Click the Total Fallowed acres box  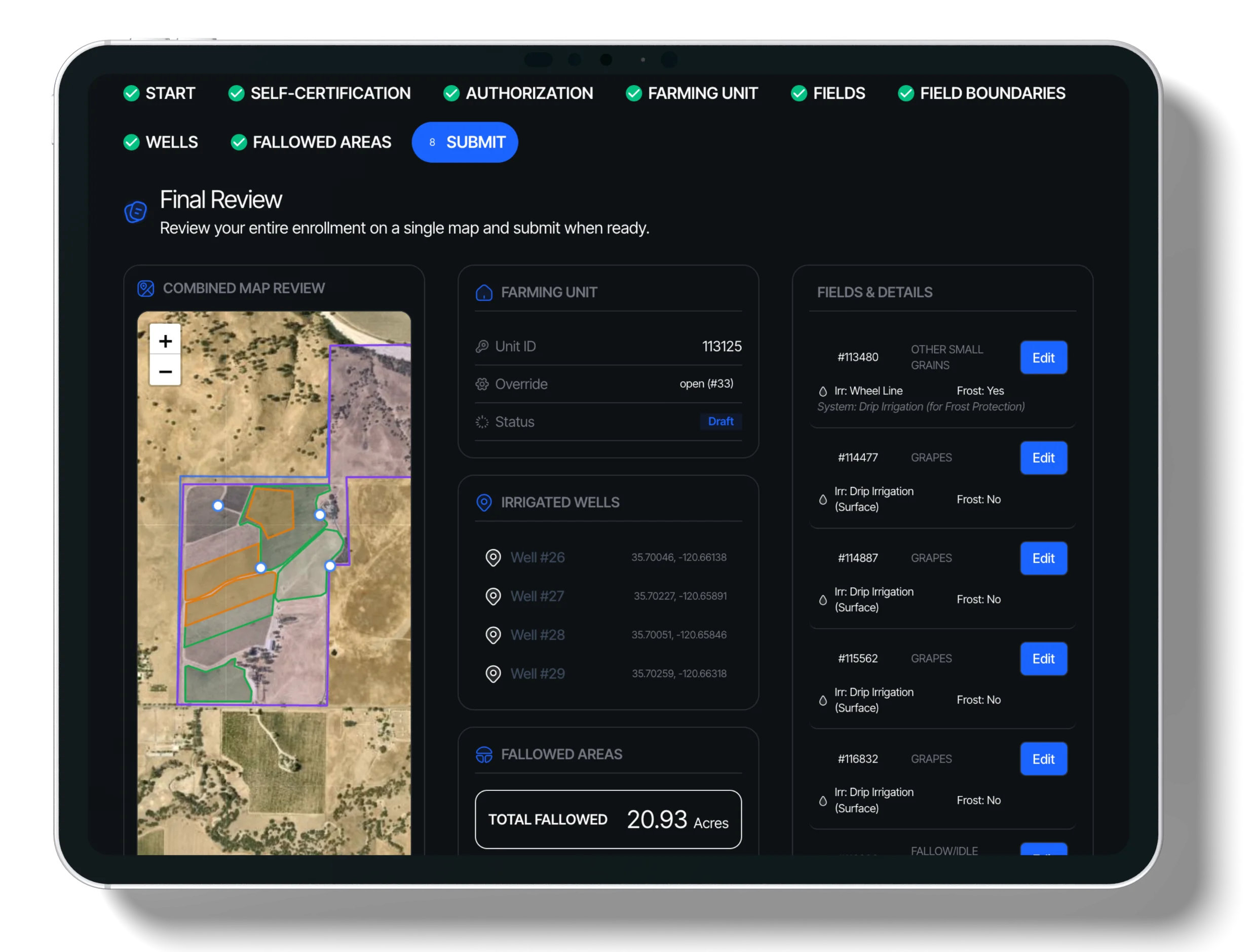point(608,819)
